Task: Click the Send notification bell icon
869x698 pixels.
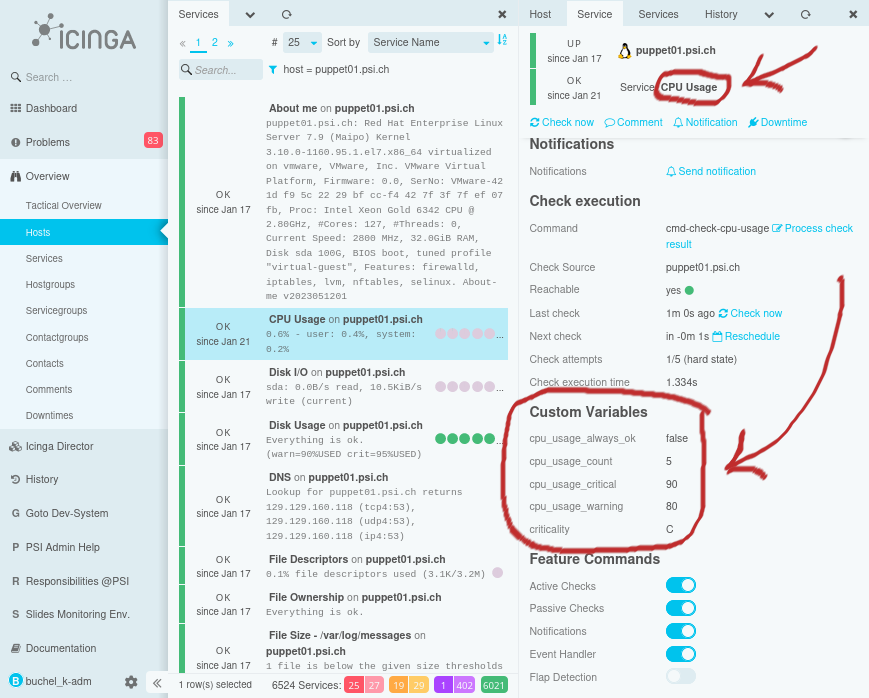Action: click(671, 172)
